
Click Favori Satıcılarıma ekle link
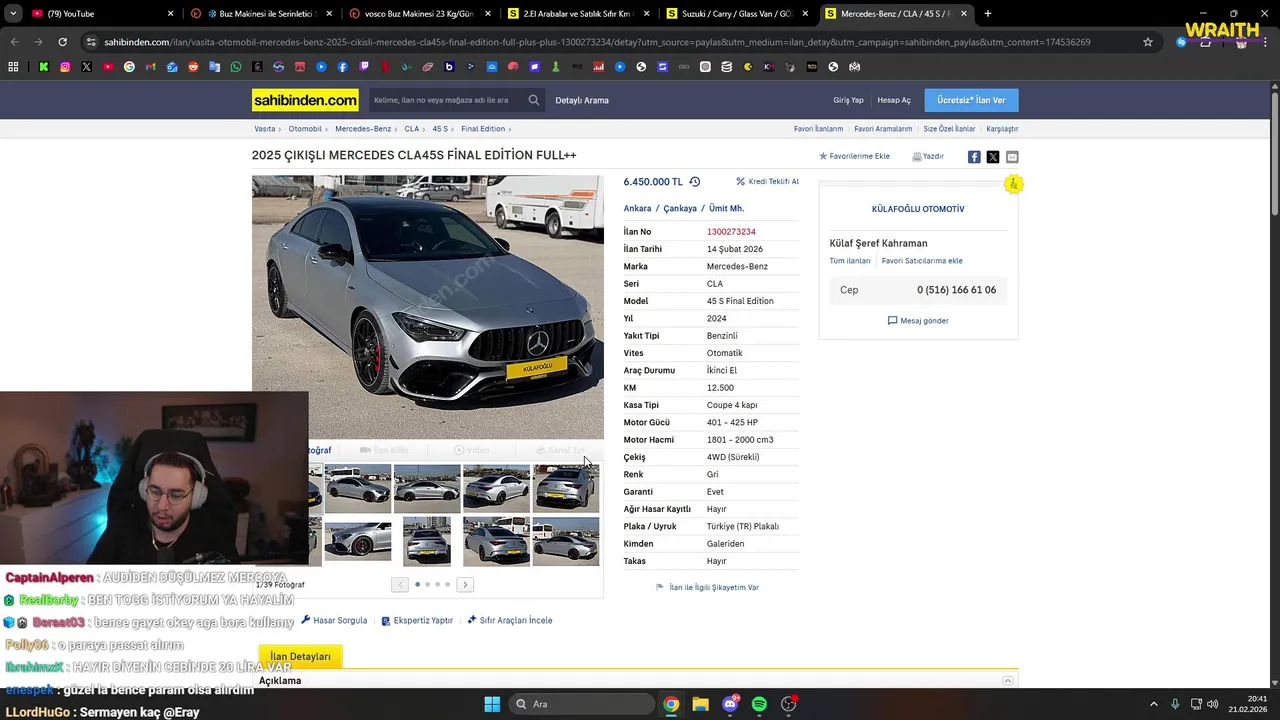click(922, 261)
